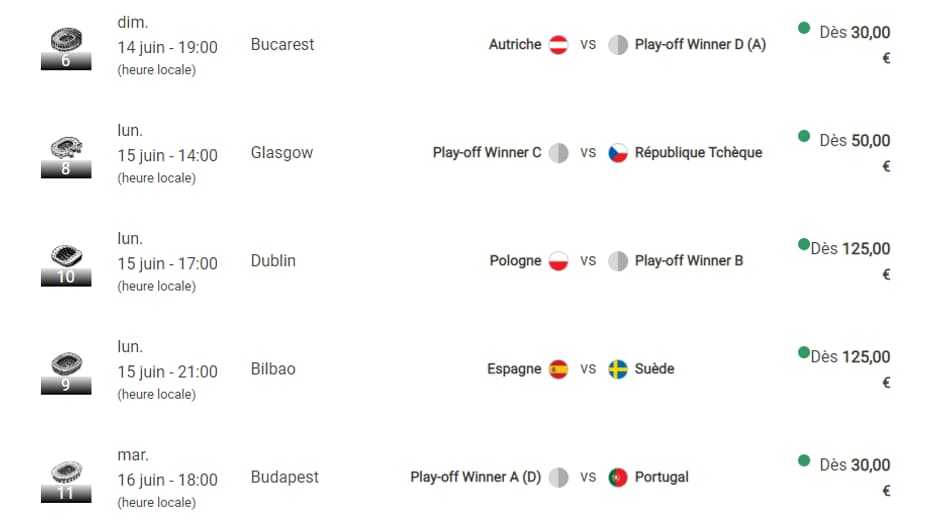Open the stadium icon numbered 9

click(x=66, y=373)
